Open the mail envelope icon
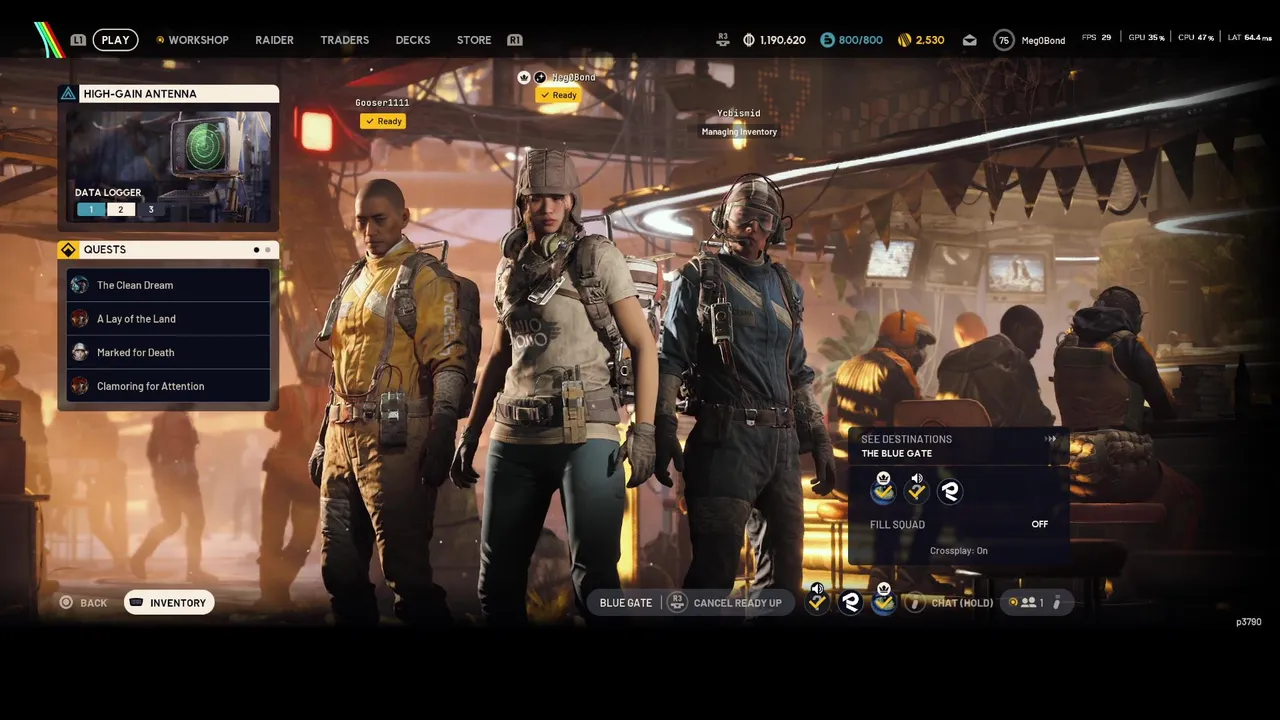1280x720 pixels. (x=969, y=40)
